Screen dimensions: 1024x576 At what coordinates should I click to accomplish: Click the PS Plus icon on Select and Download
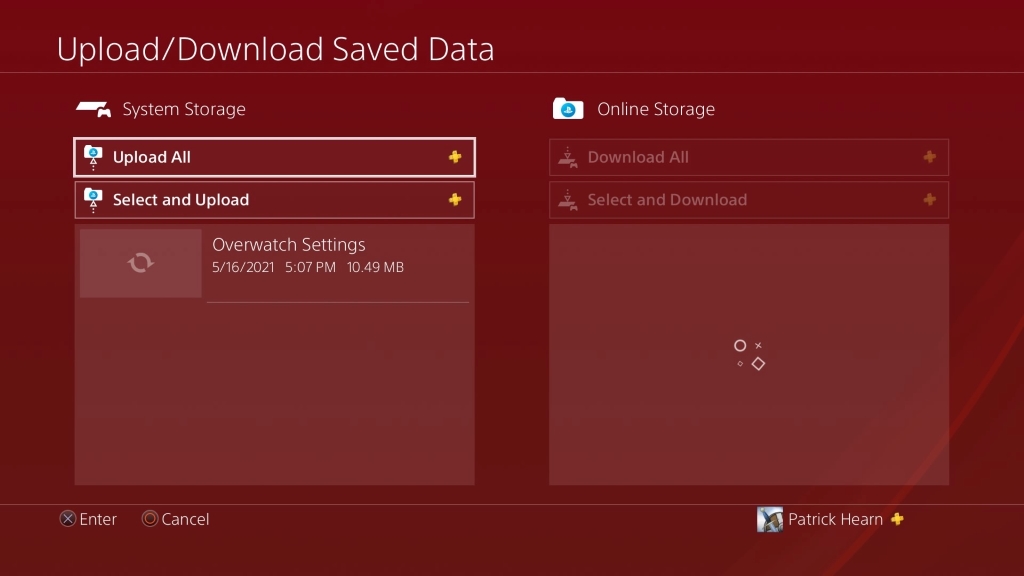tap(929, 200)
